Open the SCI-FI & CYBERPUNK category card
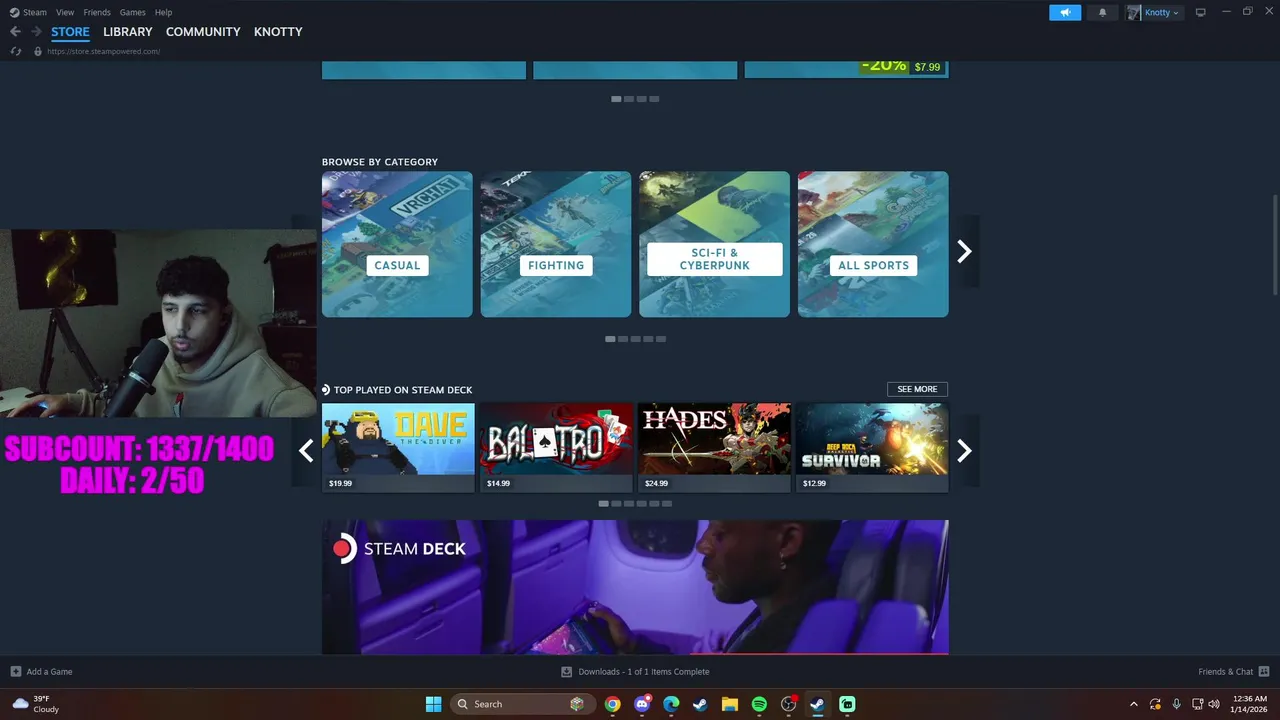The width and height of the screenshot is (1280, 720). coord(714,244)
